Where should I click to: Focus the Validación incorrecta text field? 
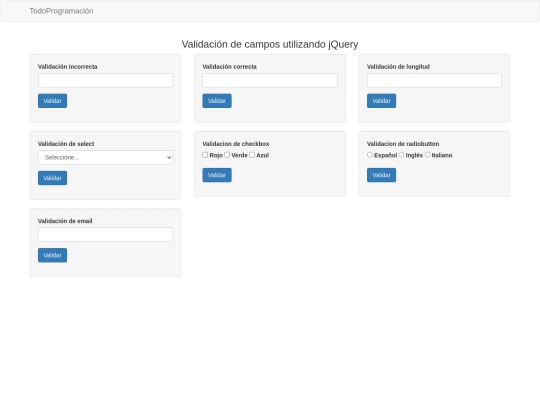coord(105,80)
